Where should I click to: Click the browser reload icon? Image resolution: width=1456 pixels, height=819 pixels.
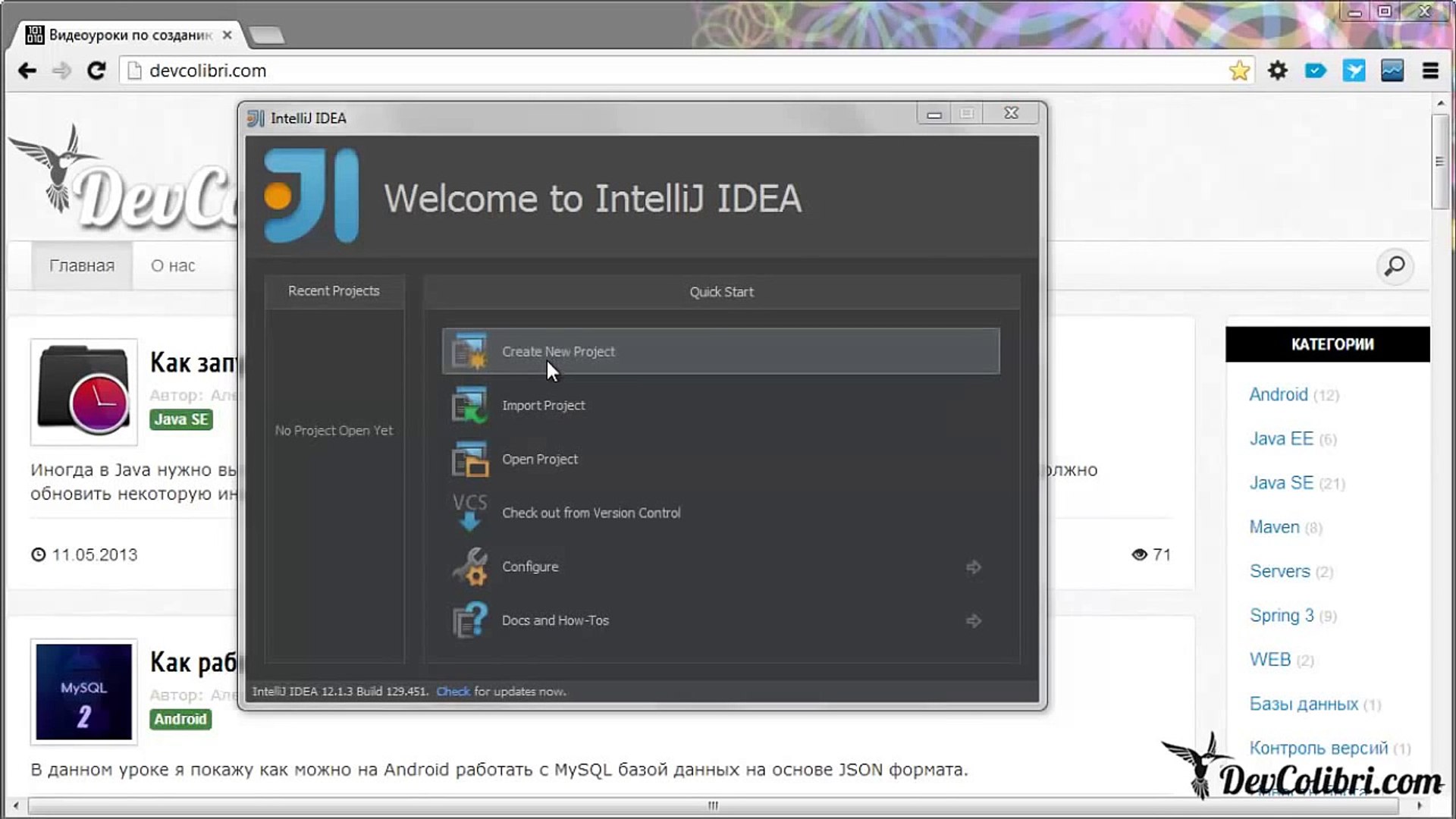click(96, 71)
